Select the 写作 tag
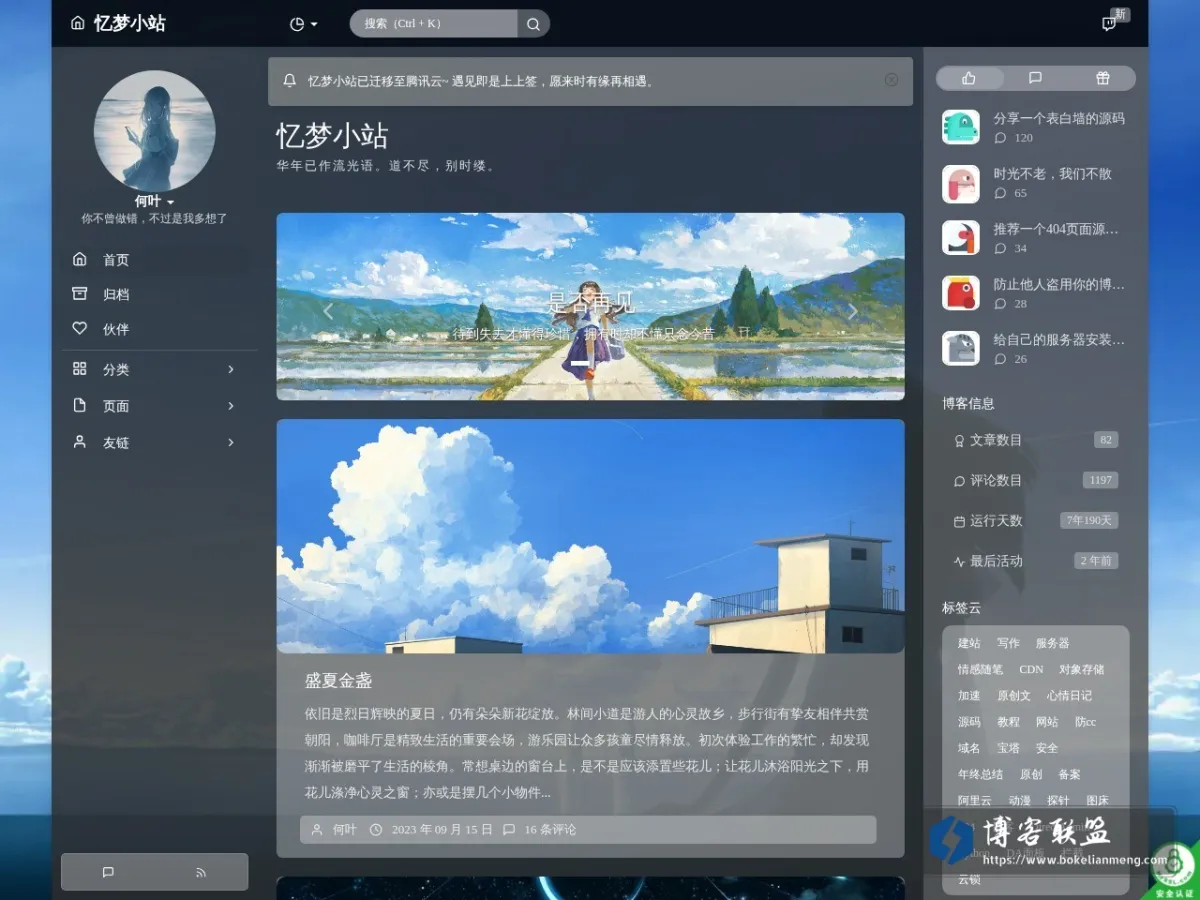The width and height of the screenshot is (1200, 900). [1008, 643]
